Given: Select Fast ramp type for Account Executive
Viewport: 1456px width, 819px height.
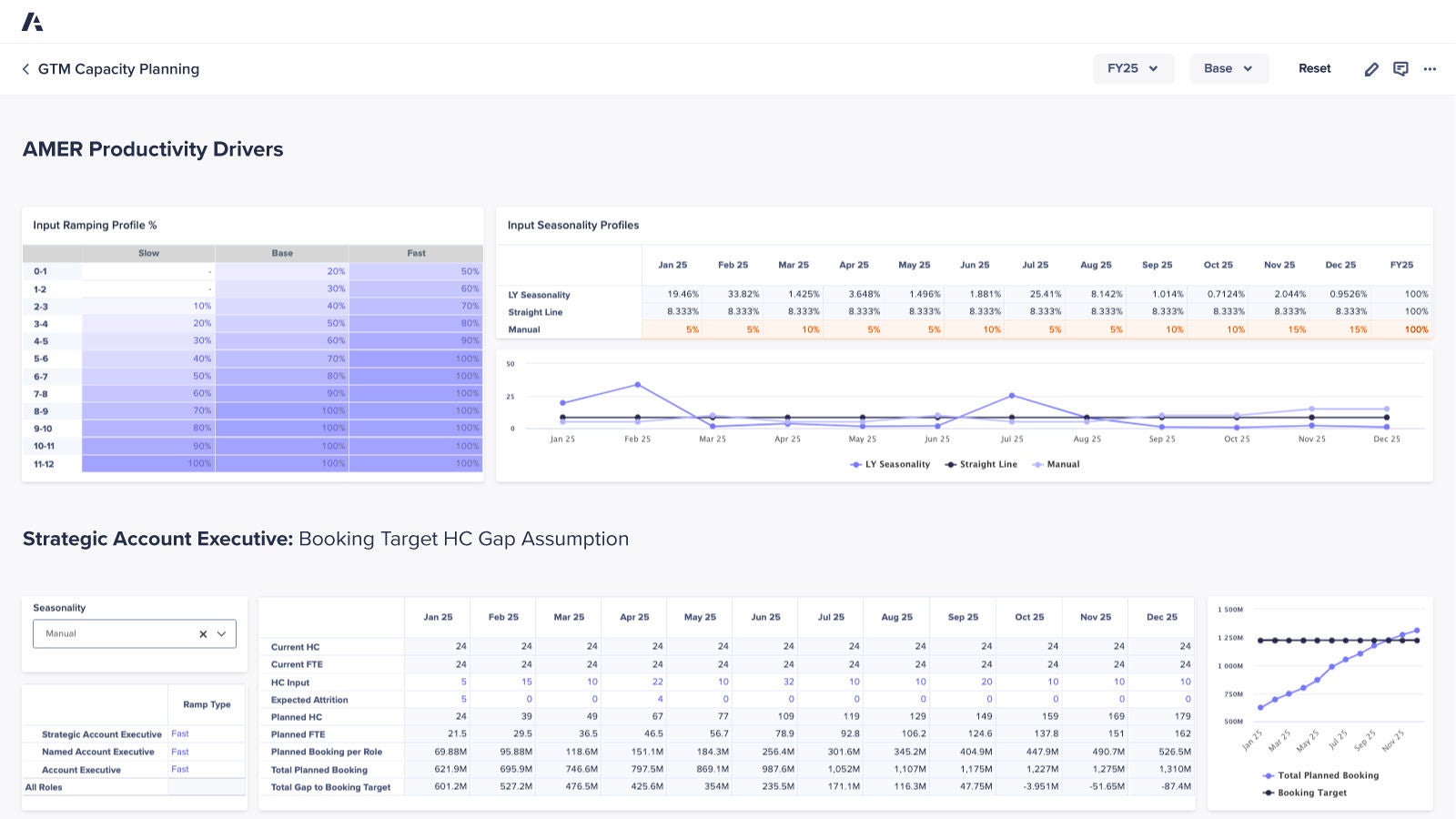Looking at the screenshot, I should [x=179, y=769].
